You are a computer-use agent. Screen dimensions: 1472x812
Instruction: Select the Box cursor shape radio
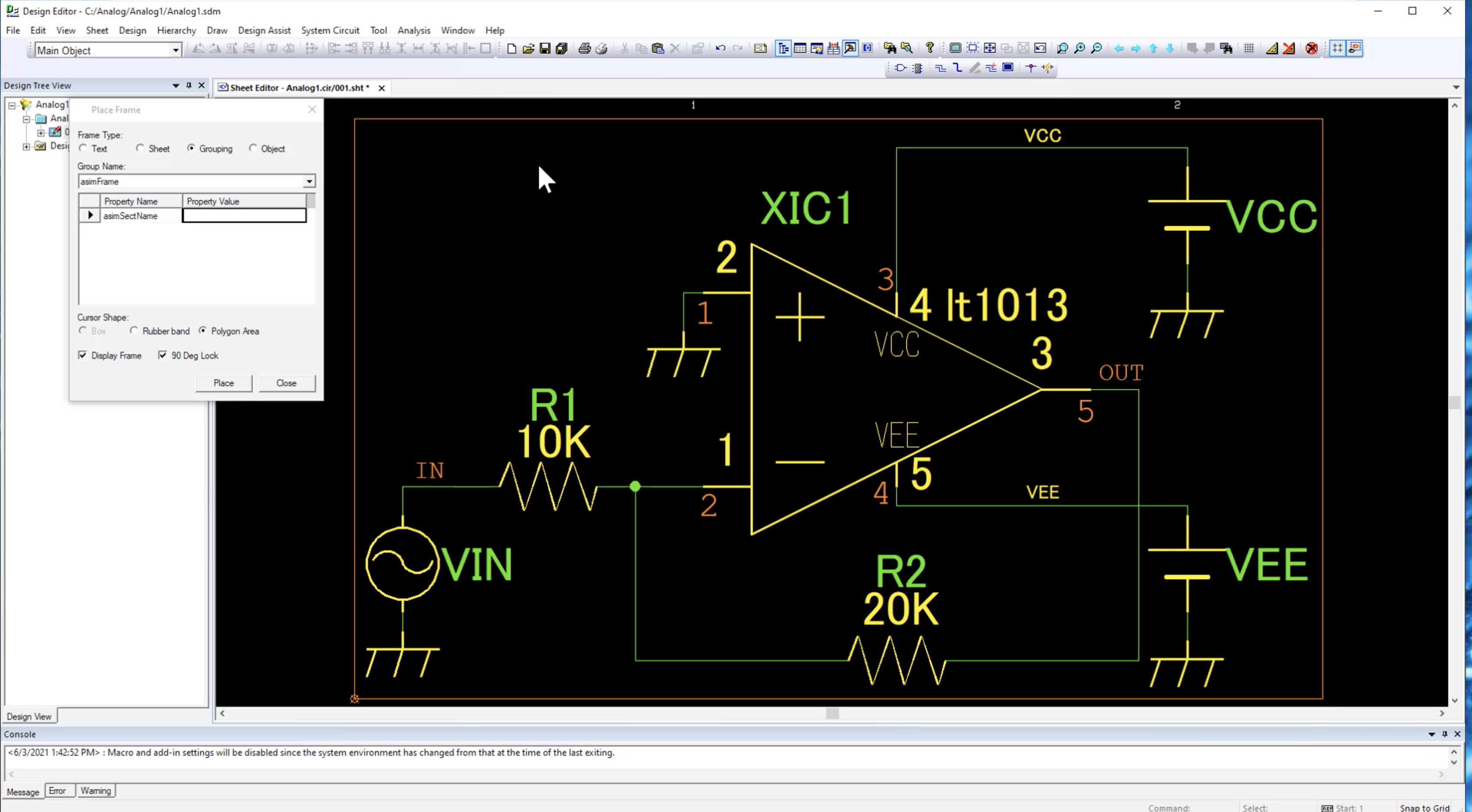click(83, 330)
